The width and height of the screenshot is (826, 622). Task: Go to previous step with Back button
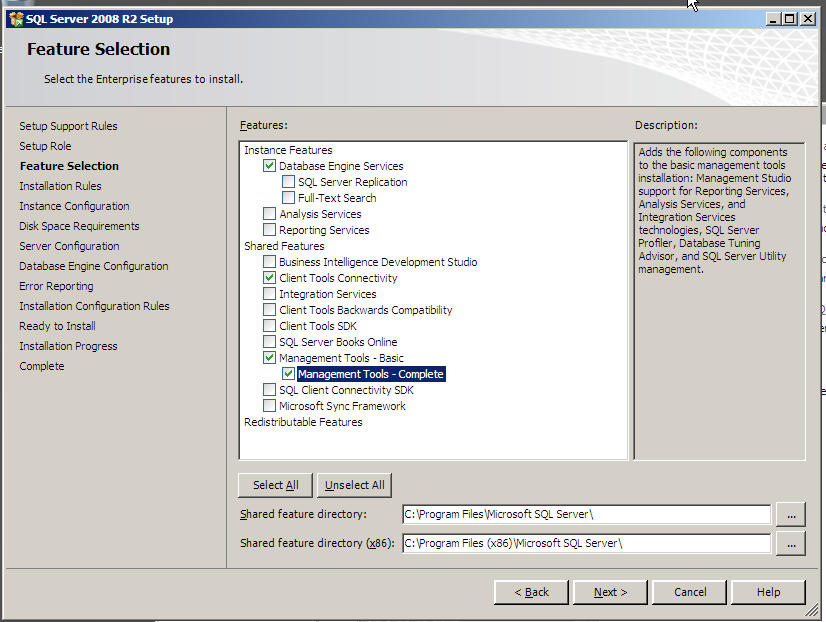532,592
